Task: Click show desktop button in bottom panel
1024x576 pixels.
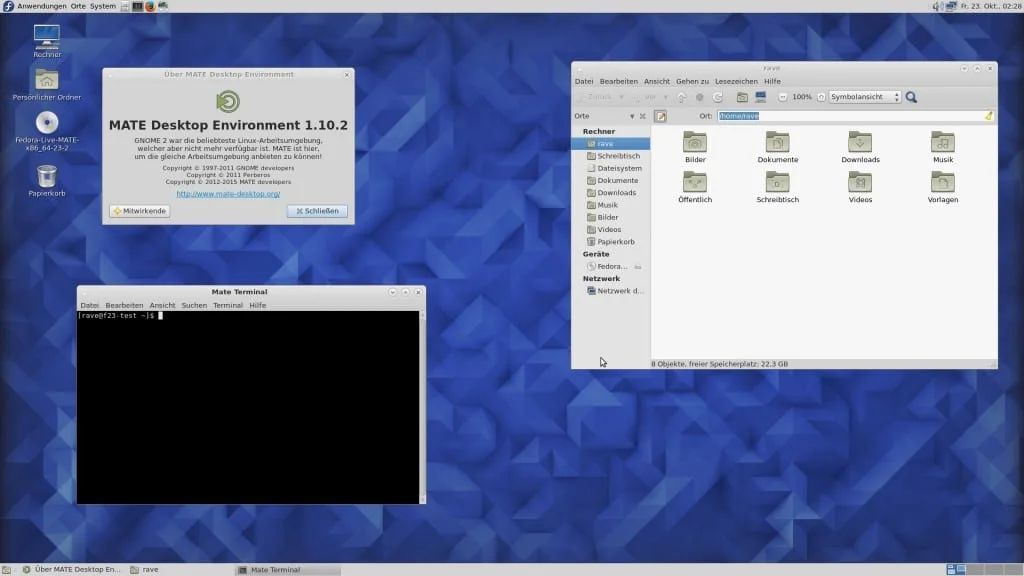Action: [7, 569]
